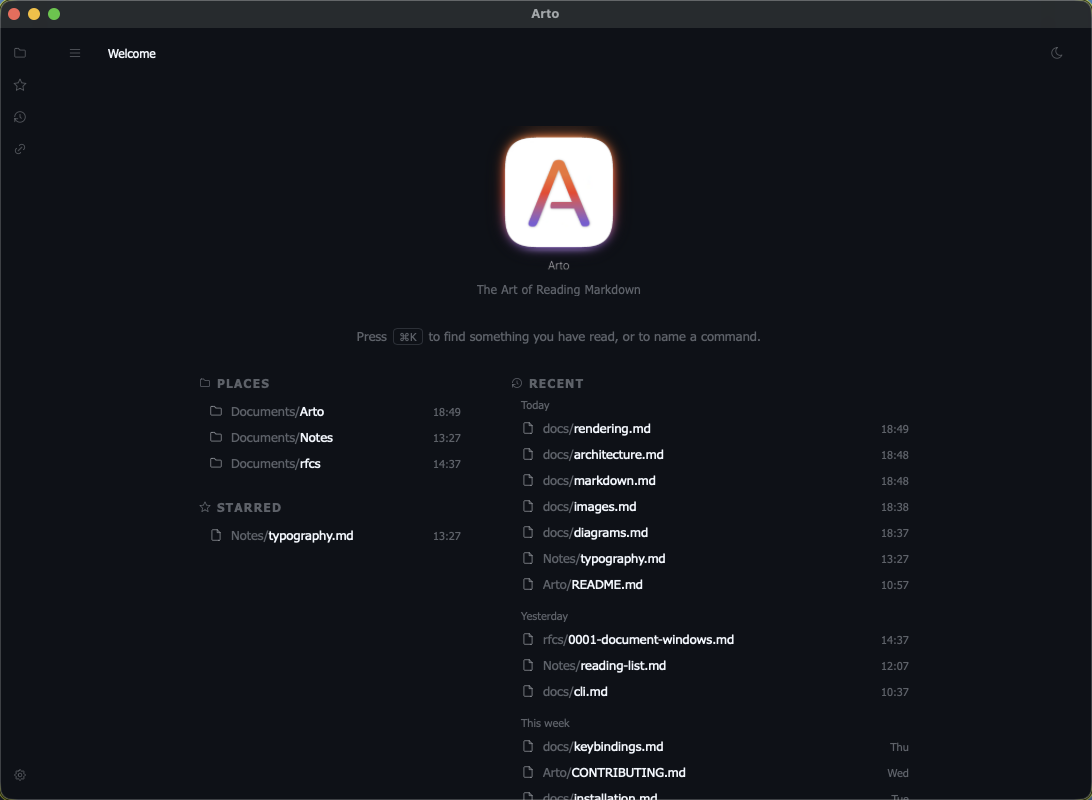Click file icon beside docs/architecture.md
The image size is (1092, 800).
pyautogui.click(x=528, y=454)
